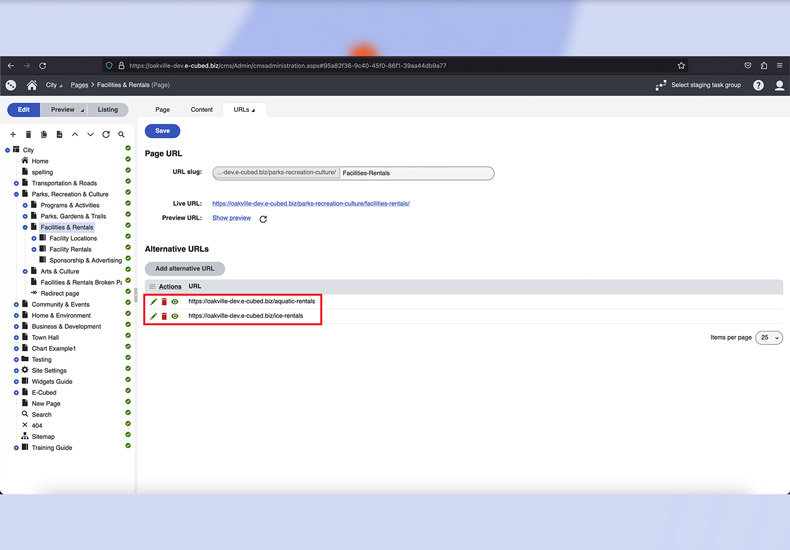Viewport: 790px width, 550px height.
Task: Click the trash icon in tree toolbar
Action: (x=28, y=134)
